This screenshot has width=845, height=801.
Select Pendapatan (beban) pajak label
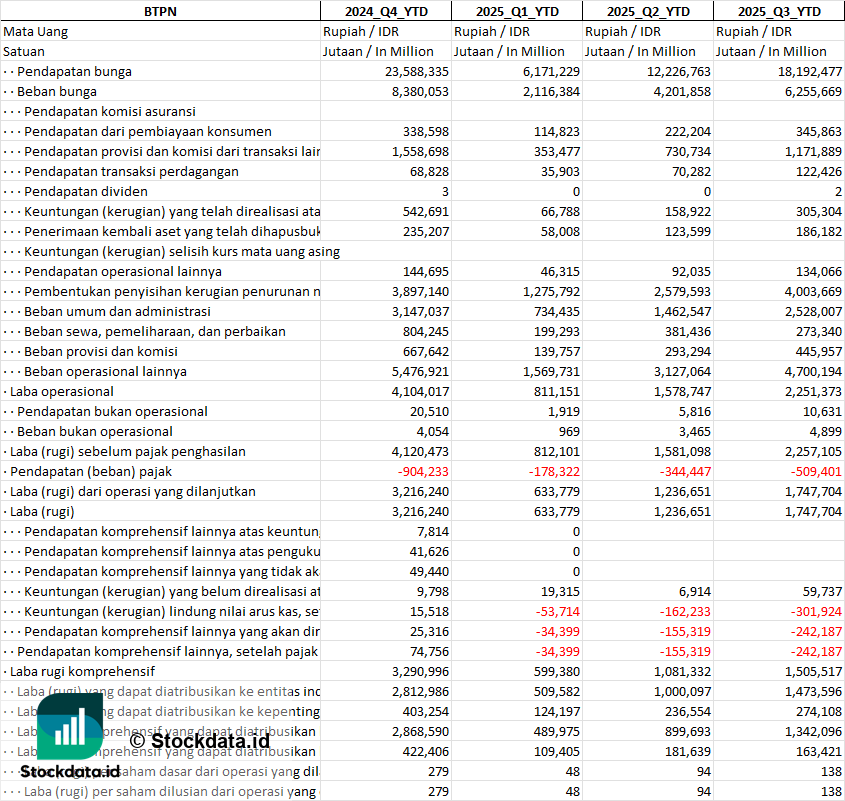(91, 471)
